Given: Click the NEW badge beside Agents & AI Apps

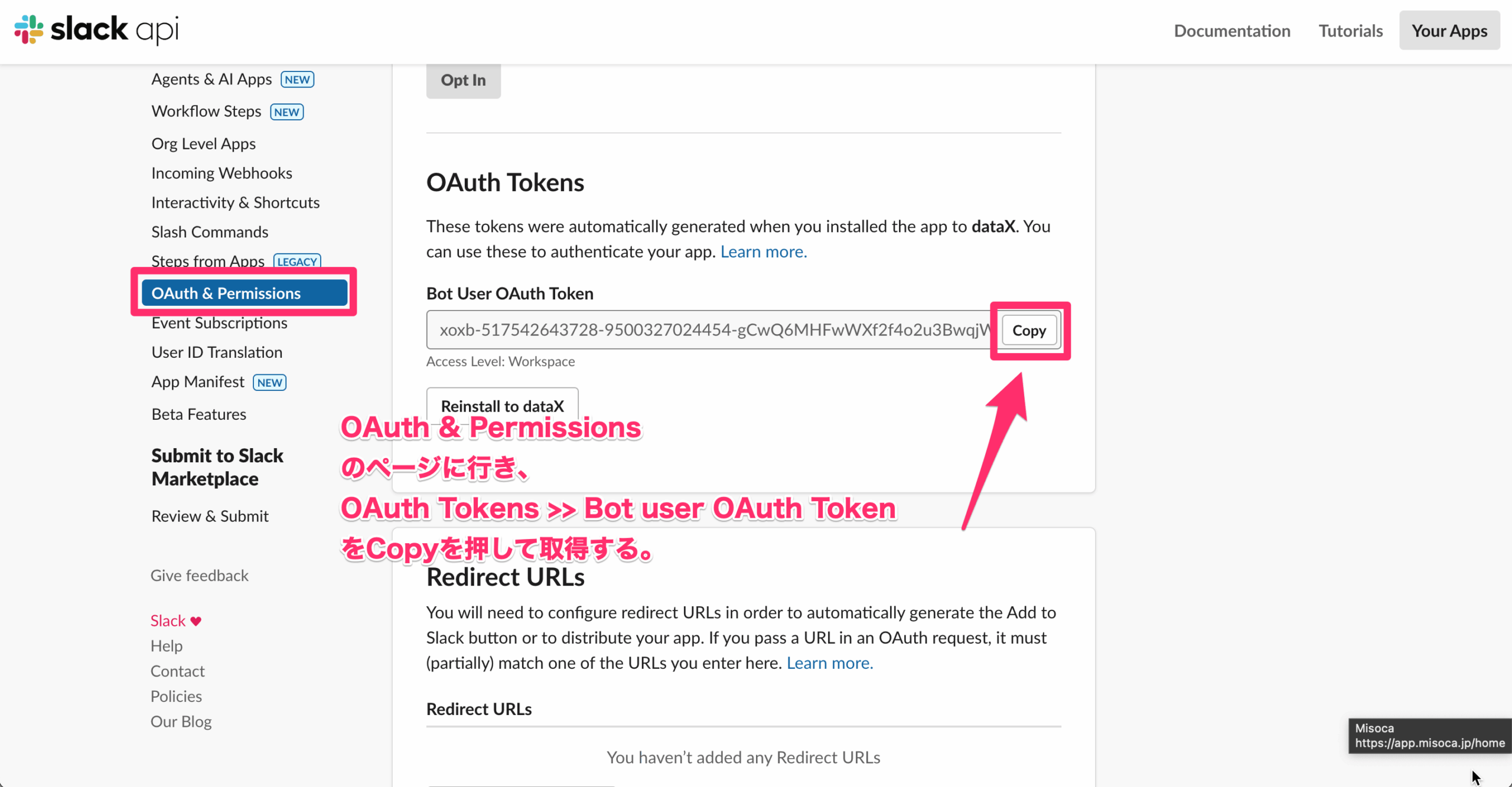Looking at the screenshot, I should (x=297, y=80).
